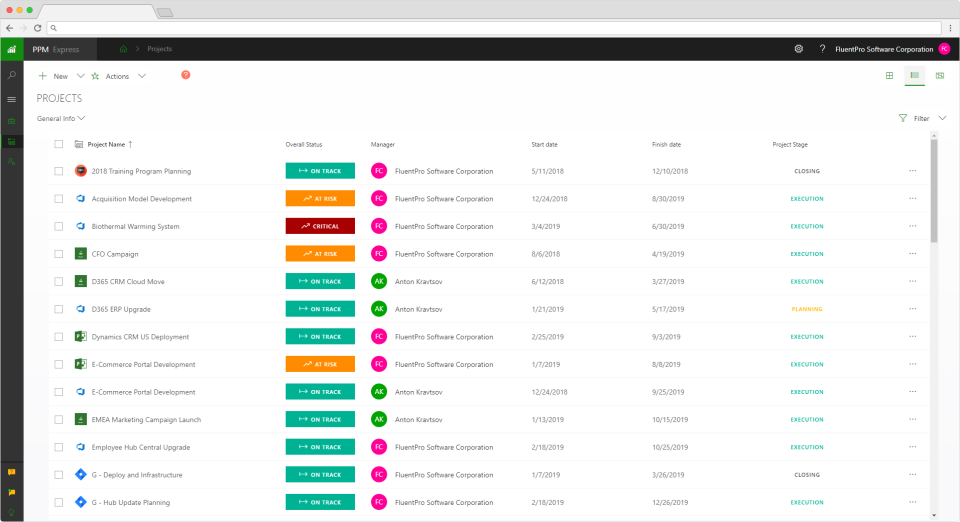Image resolution: width=960 pixels, height=522 pixels.
Task: Click the Filter button label
Action: [921, 119]
